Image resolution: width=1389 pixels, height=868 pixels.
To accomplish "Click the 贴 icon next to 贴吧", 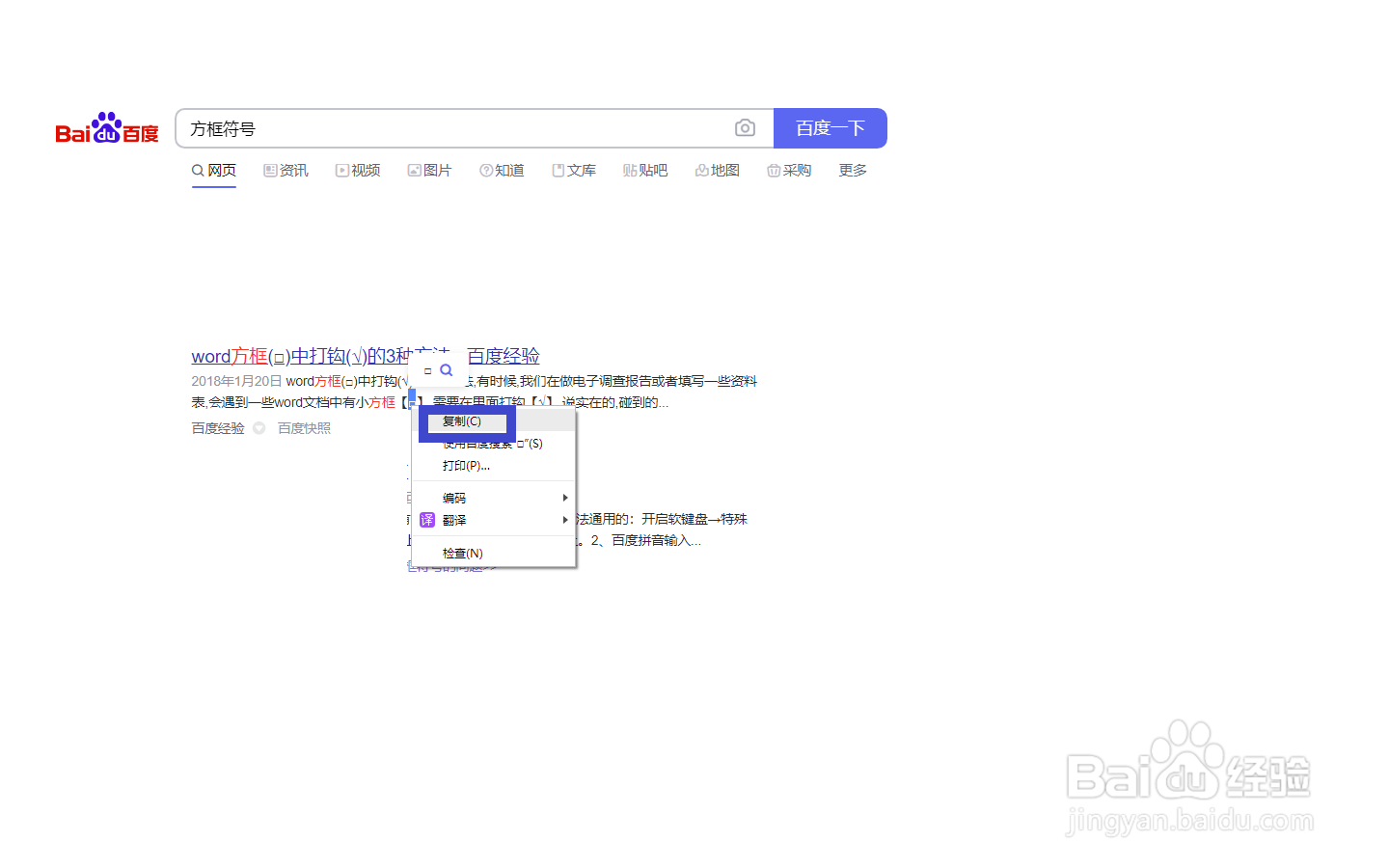I will pos(628,170).
